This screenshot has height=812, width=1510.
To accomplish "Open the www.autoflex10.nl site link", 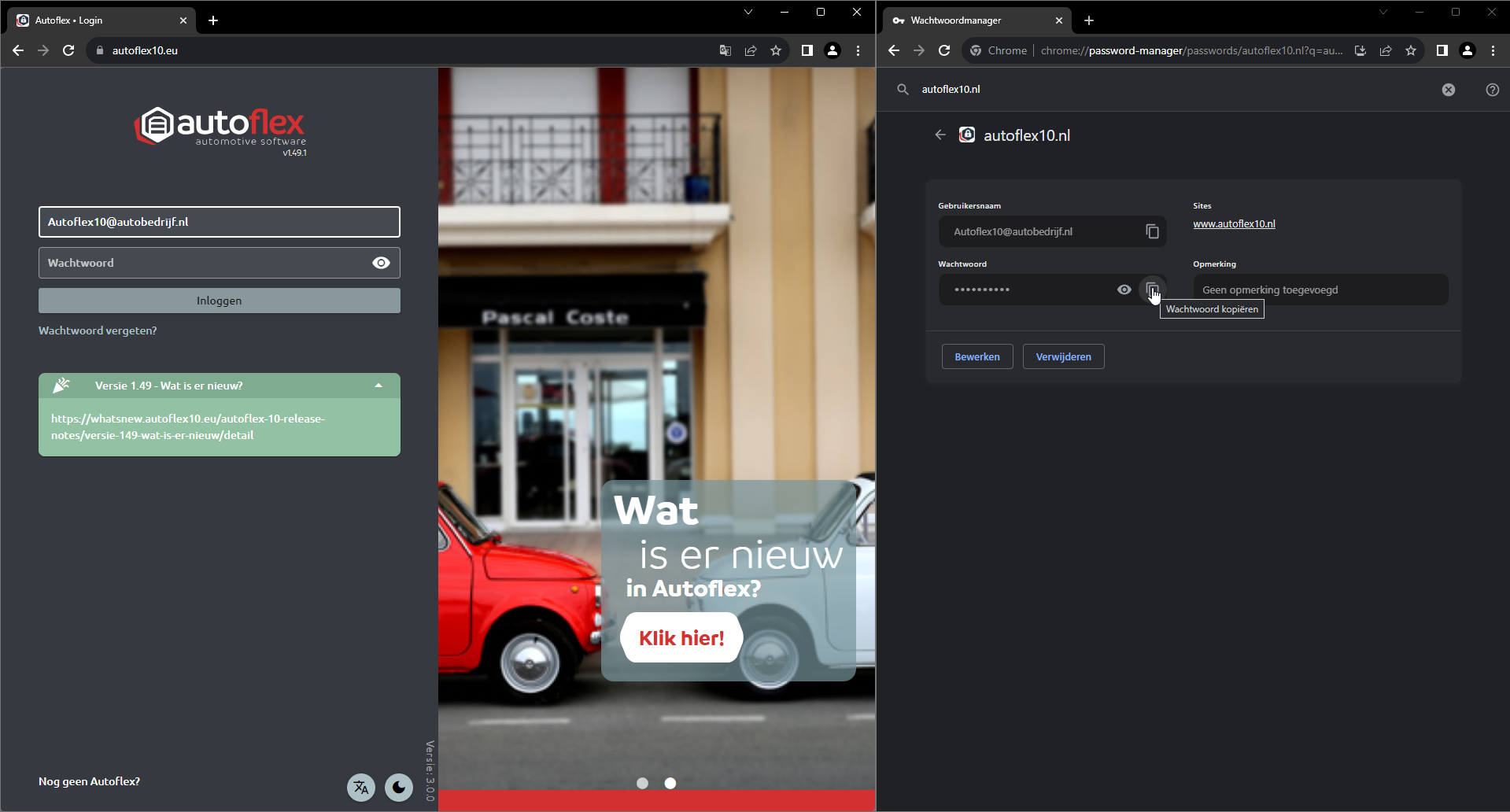I will (x=1234, y=224).
